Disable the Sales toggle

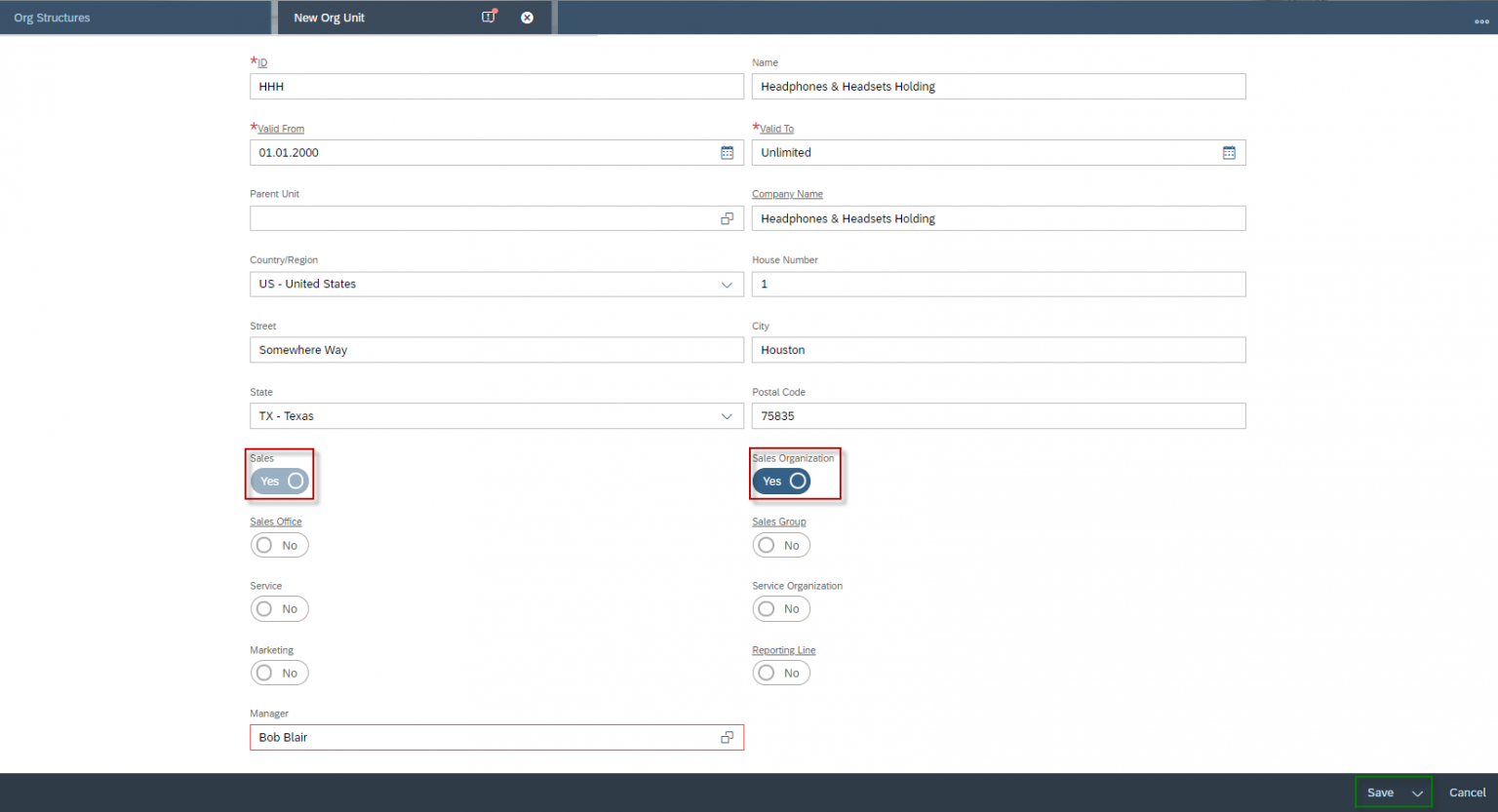click(279, 481)
